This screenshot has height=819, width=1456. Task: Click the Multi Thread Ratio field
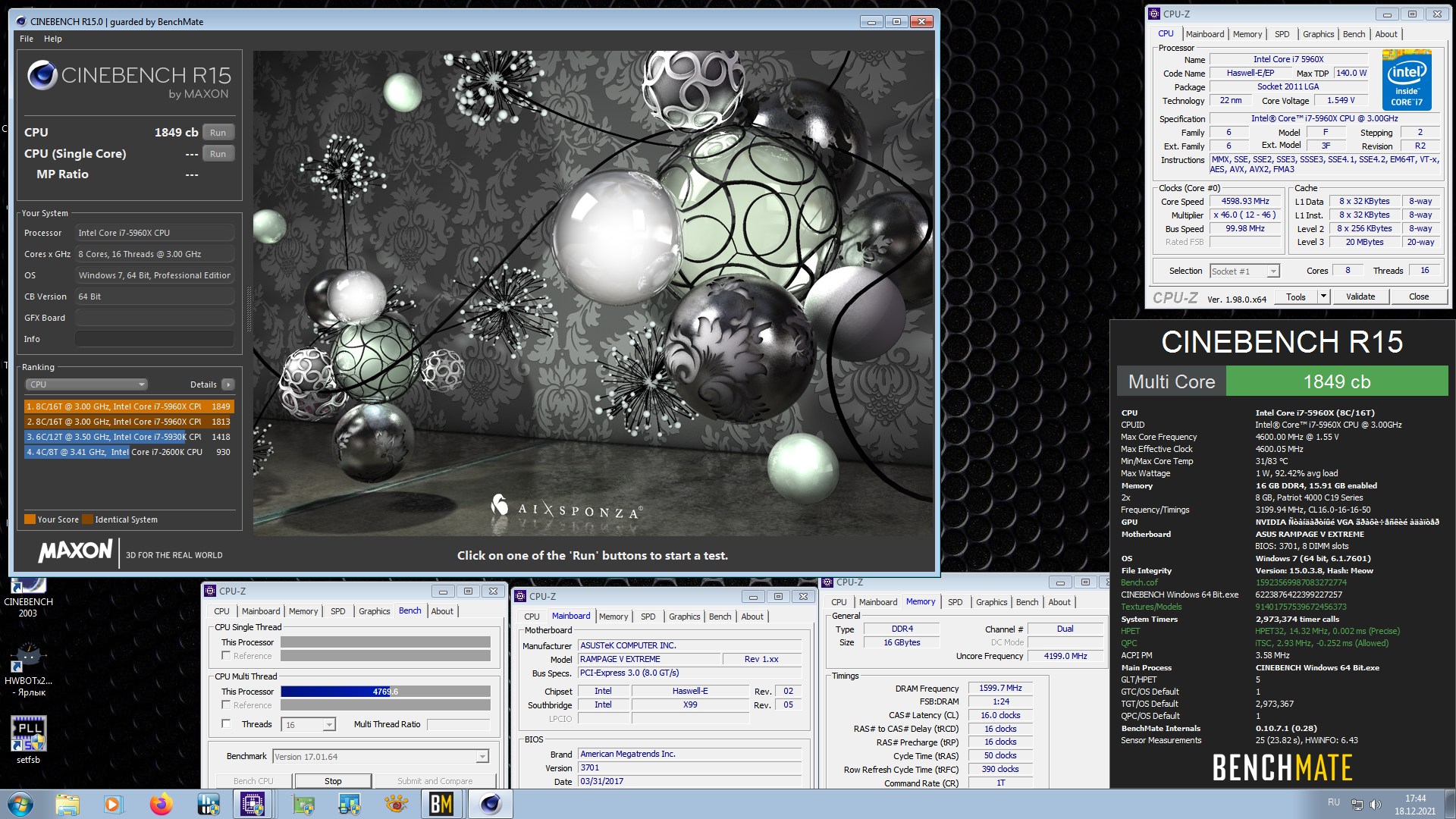pyautogui.click(x=458, y=725)
